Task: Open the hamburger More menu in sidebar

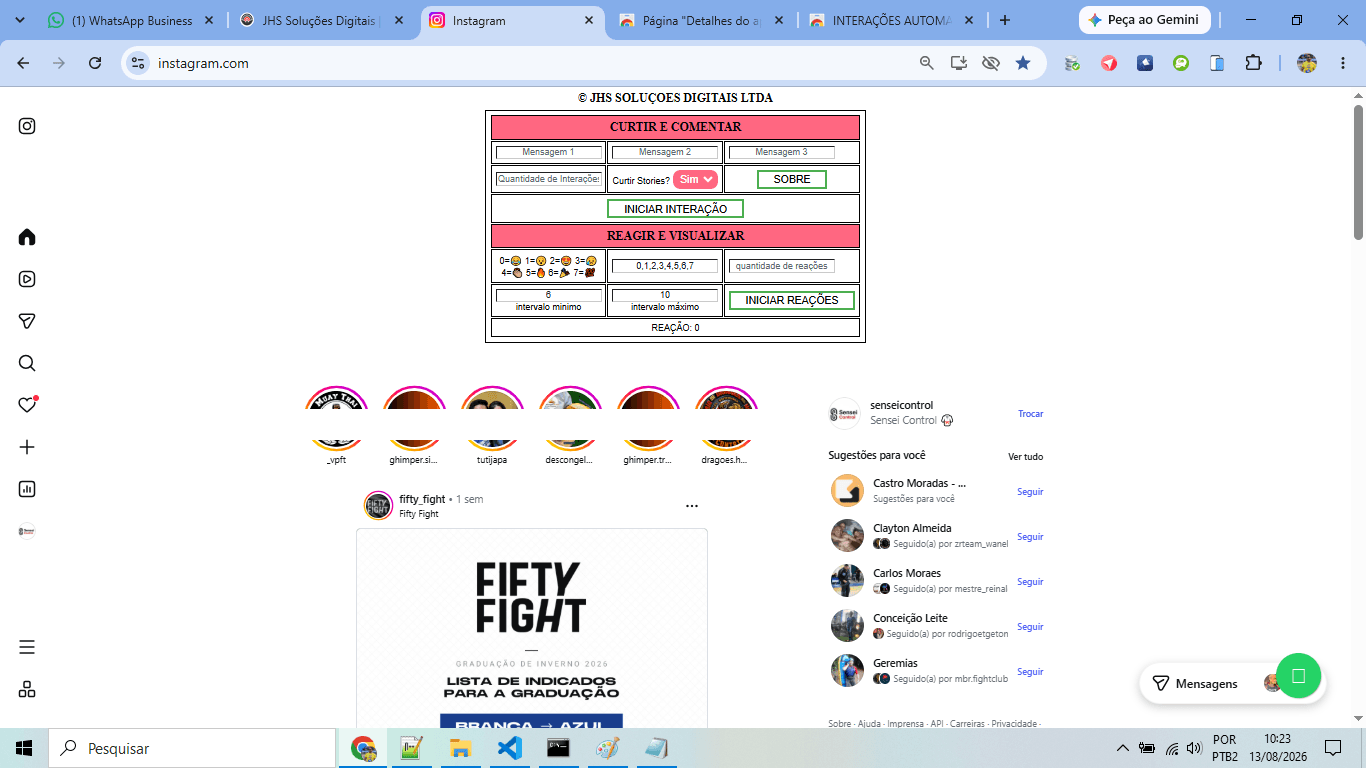Action: click(27, 647)
